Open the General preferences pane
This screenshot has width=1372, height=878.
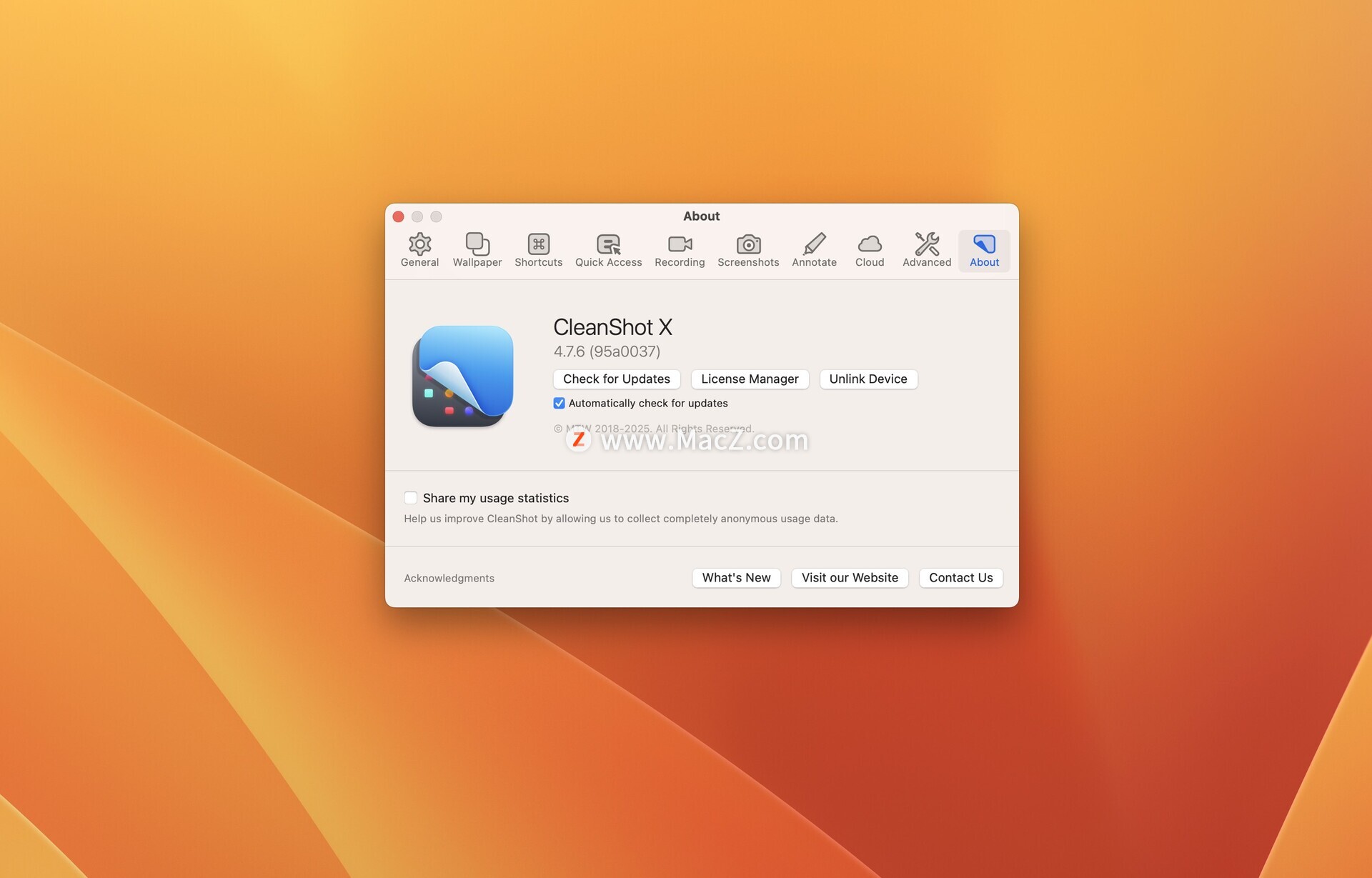[419, 250]
